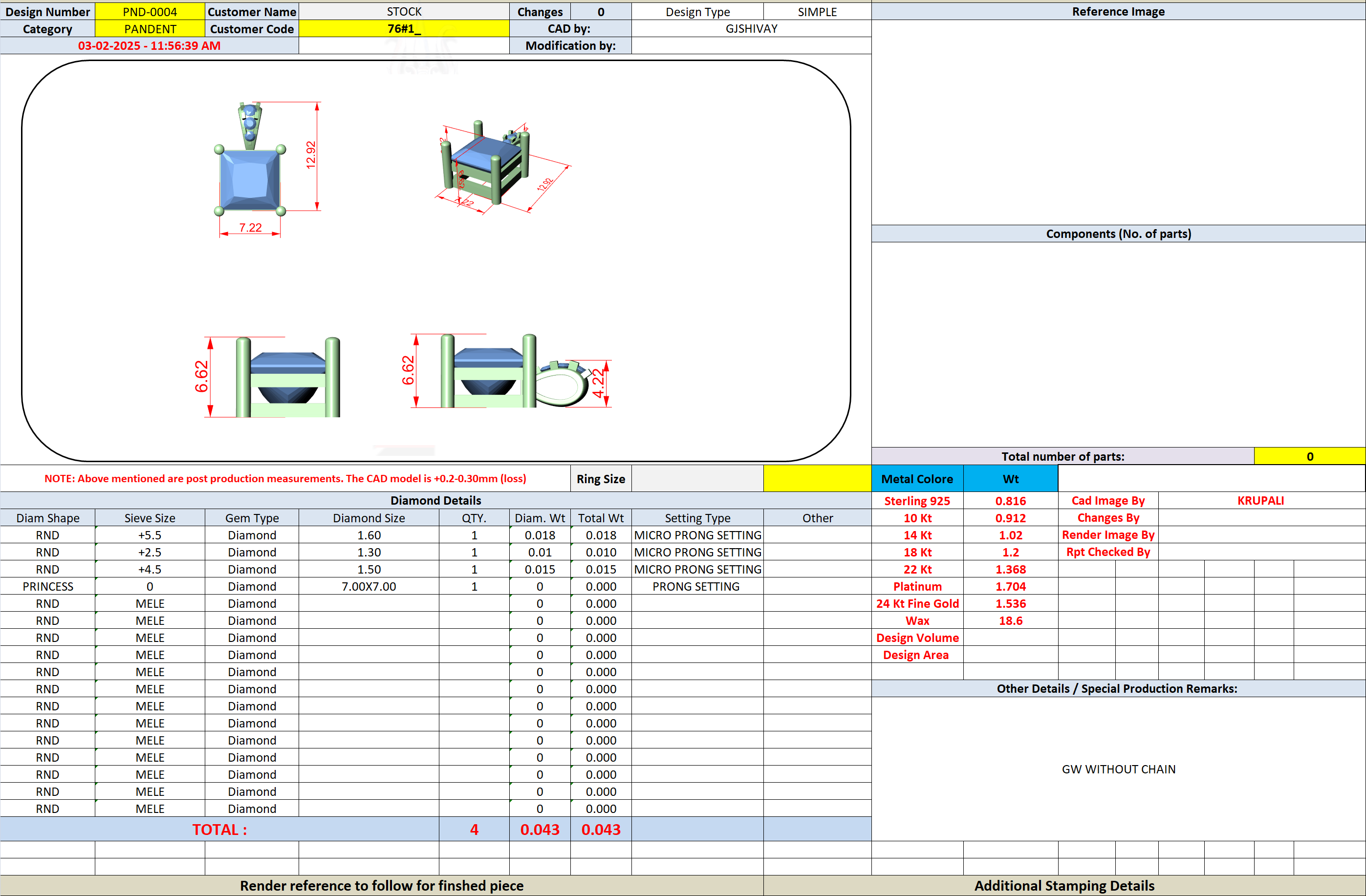Image resolution: width=1366 pixels, height=896 pixels.
Task: Click the blue Metal Colore header
Action: click(917, 478)
